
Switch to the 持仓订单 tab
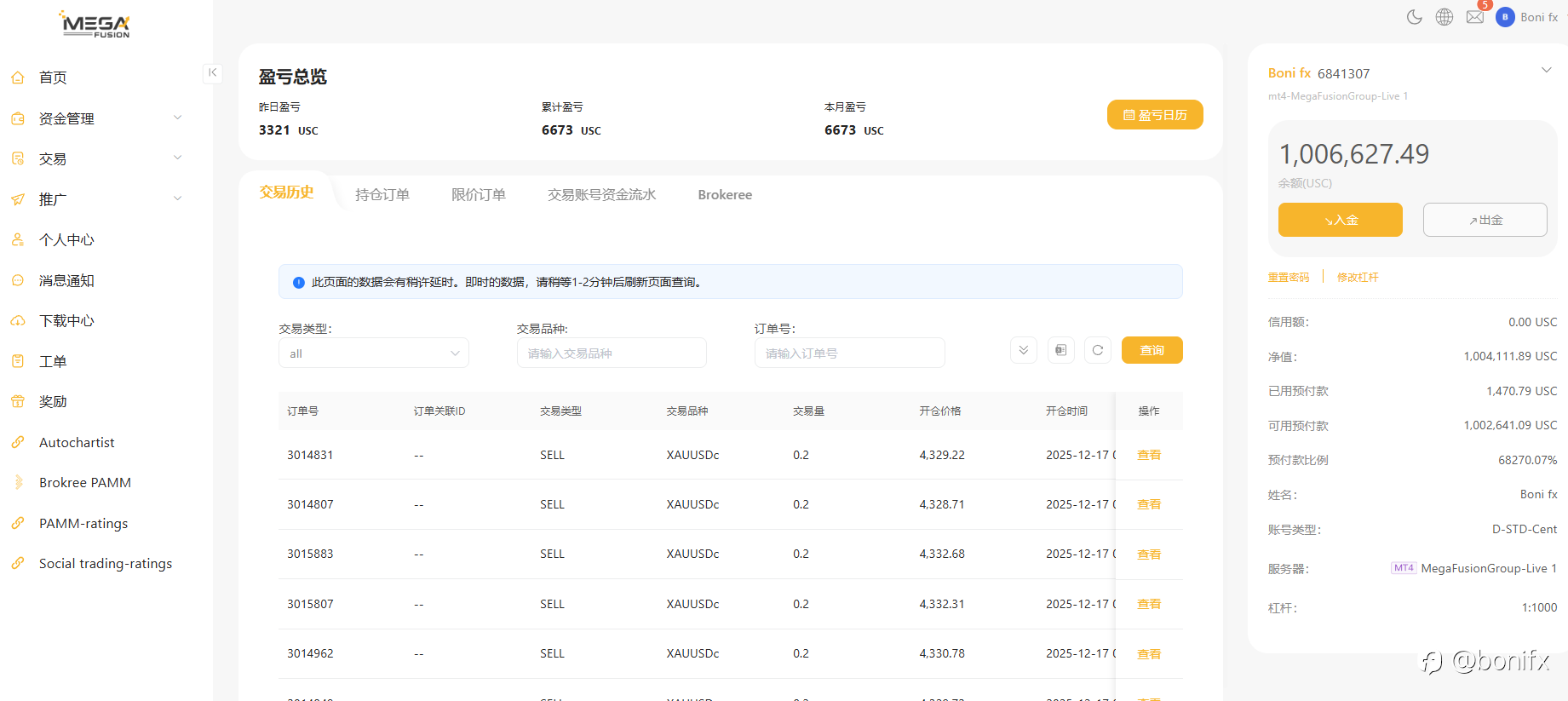pyautogui.click(x=382, y=195)
